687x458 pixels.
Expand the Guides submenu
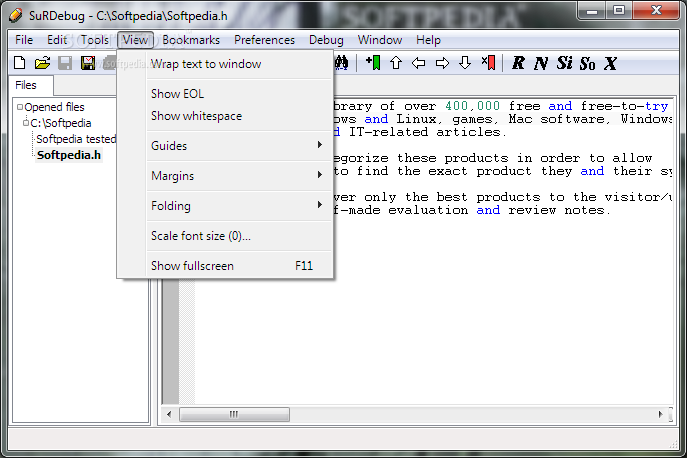pyautogui.click(x=240, y=146)
